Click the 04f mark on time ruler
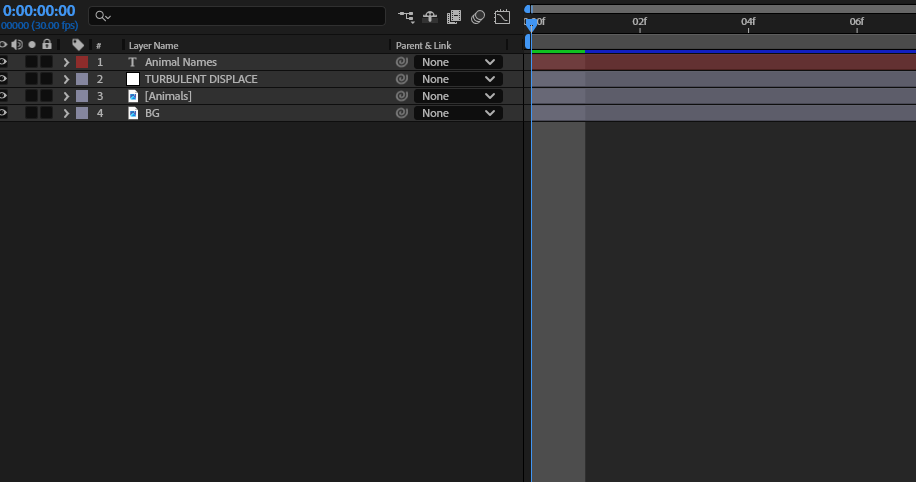Viewport: 916px width, 482px height. 748,22
